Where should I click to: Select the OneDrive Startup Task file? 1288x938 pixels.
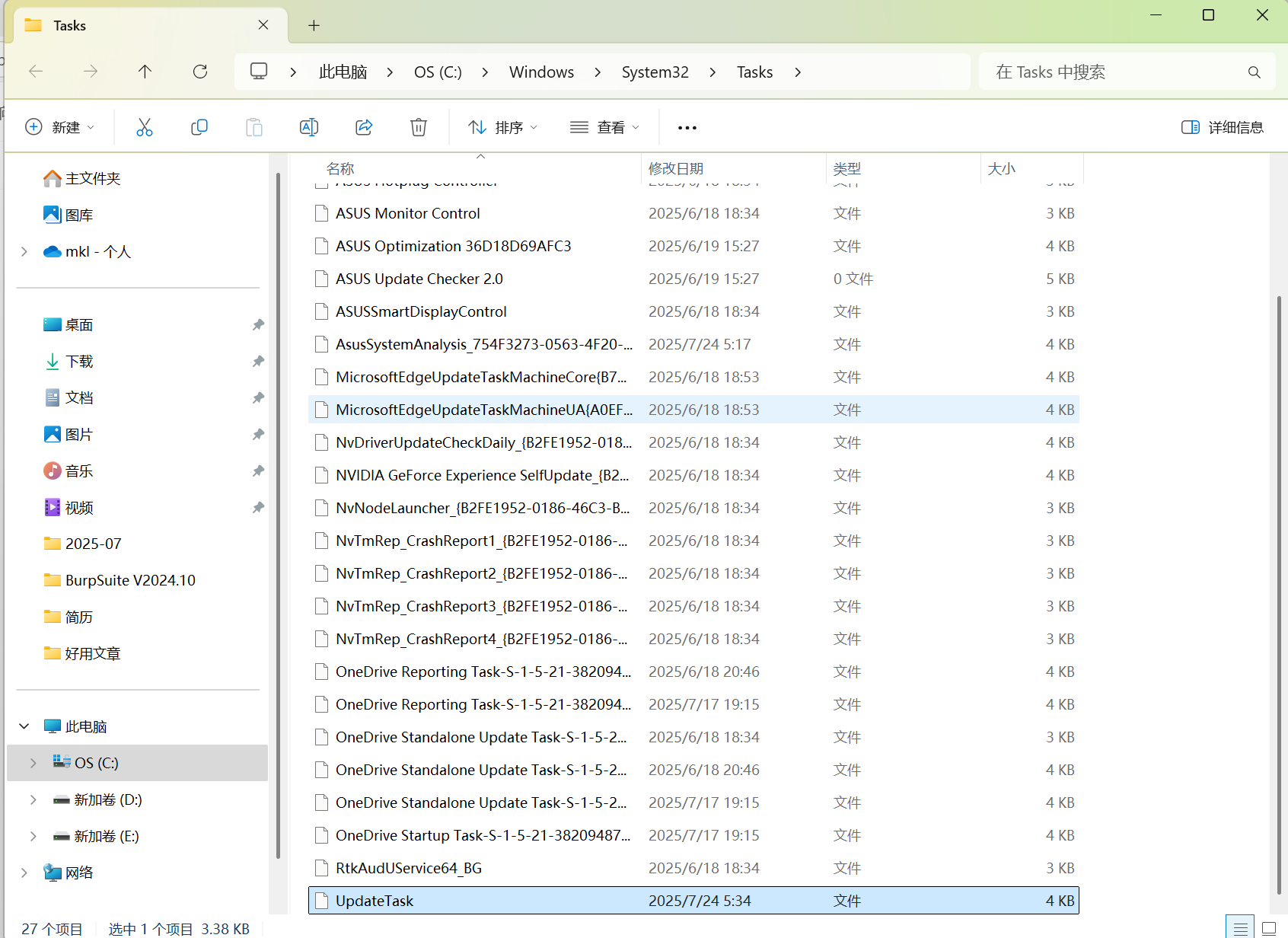tap(693, 835)
